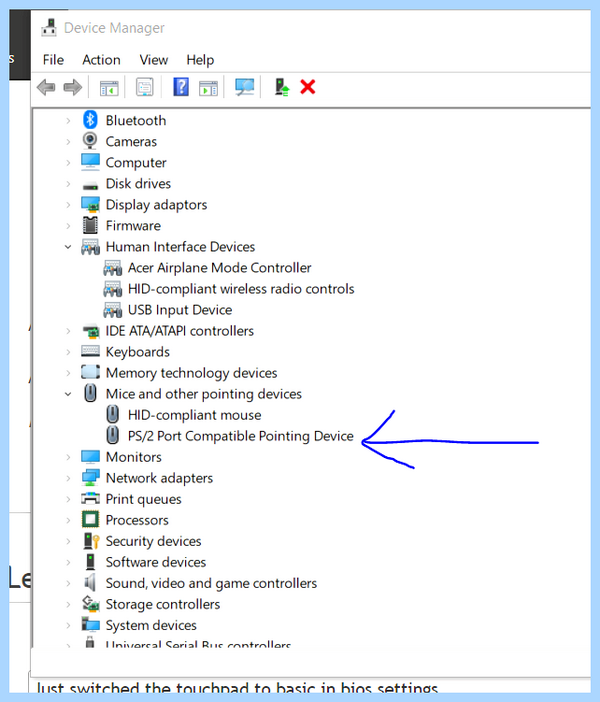Select Sound, video and game controllers label

point(211,583)
